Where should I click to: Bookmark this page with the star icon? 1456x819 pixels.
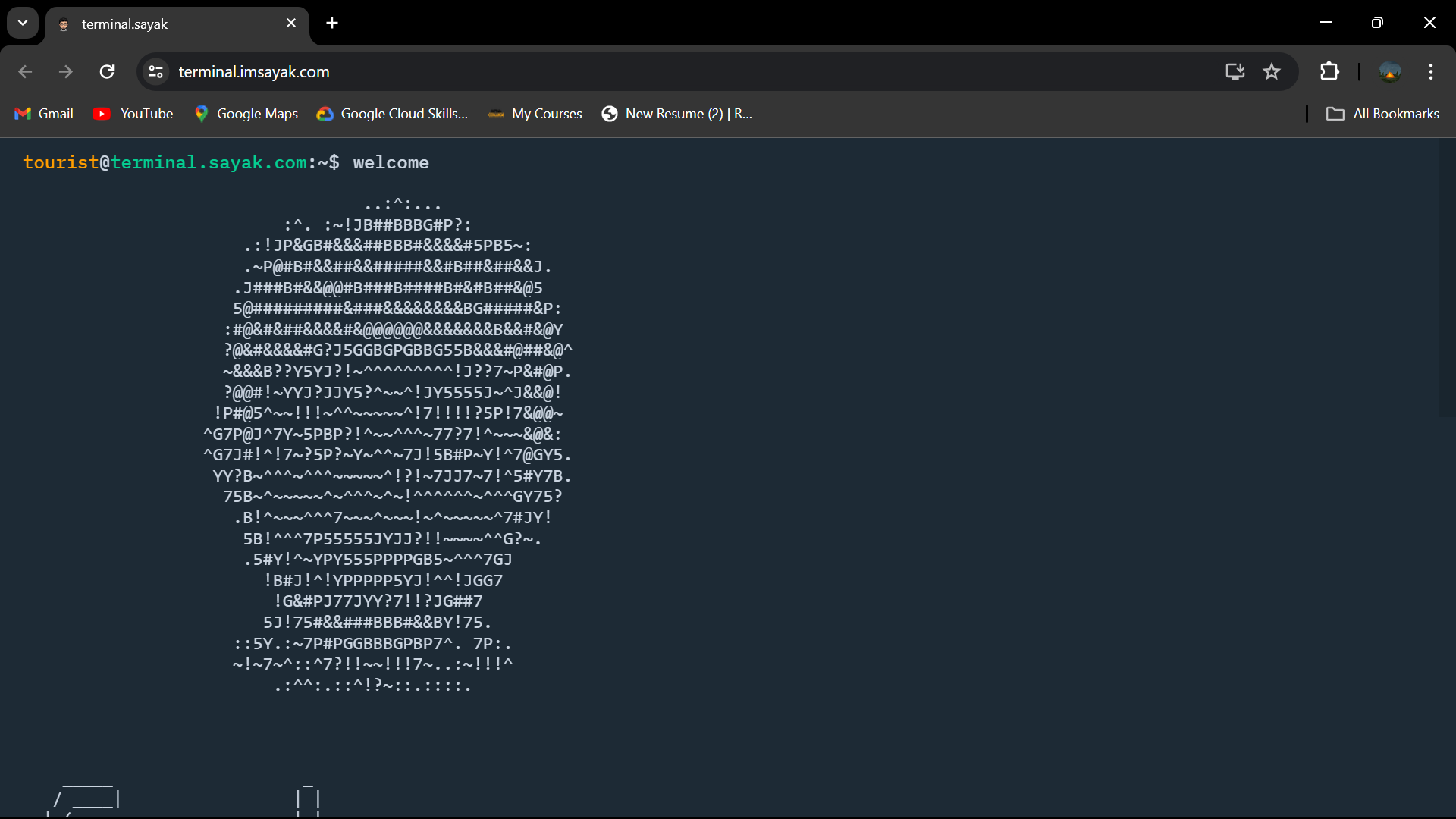pos(1272,71)
